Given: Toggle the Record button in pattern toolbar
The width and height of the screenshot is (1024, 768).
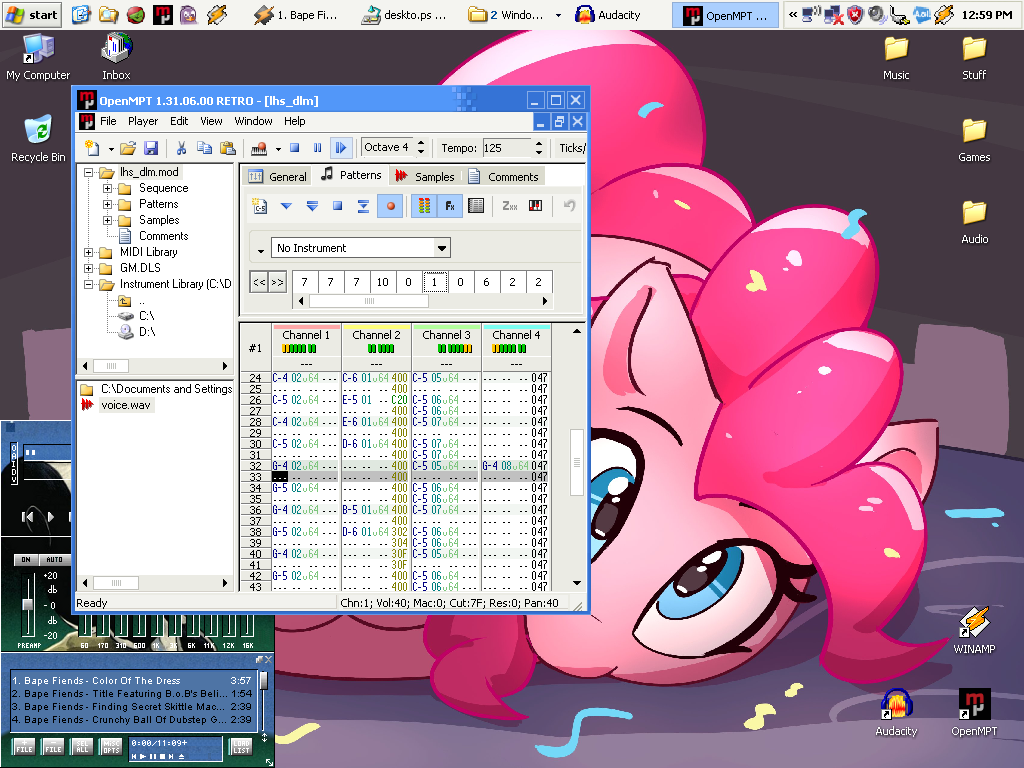Looking at the screenshot, I should pos(390,206).
